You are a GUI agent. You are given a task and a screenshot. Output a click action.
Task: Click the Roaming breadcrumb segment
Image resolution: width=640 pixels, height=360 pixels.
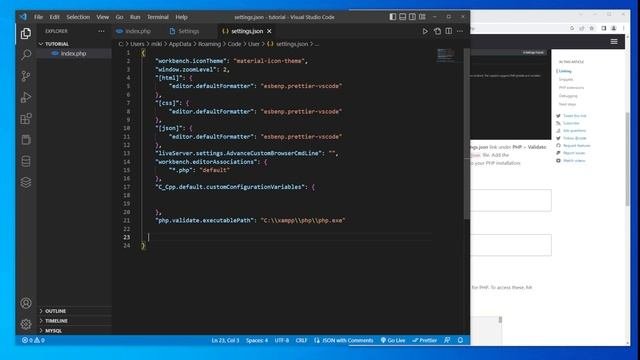(209, 44)
